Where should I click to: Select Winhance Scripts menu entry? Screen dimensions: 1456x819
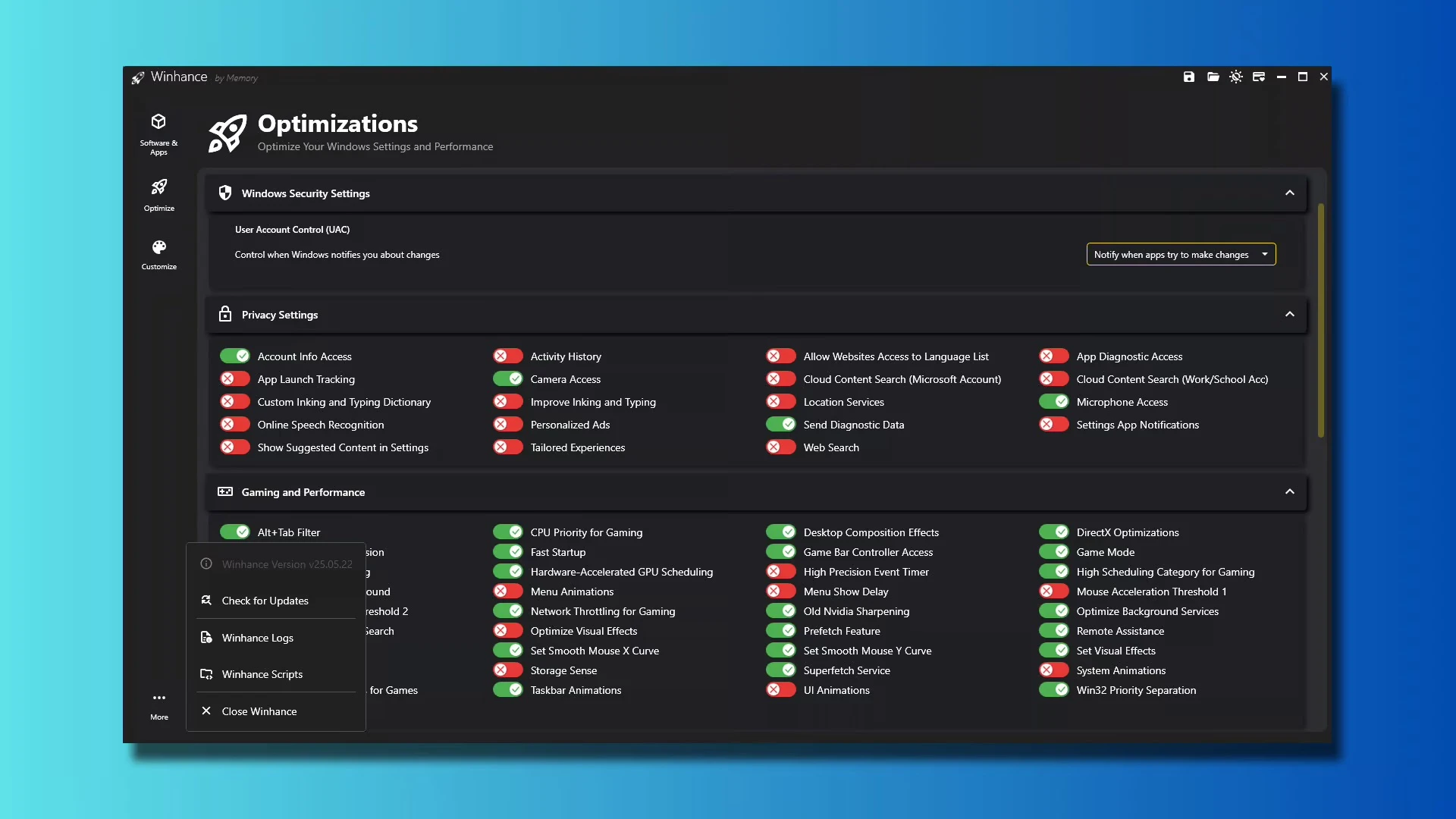click(262, 674)
